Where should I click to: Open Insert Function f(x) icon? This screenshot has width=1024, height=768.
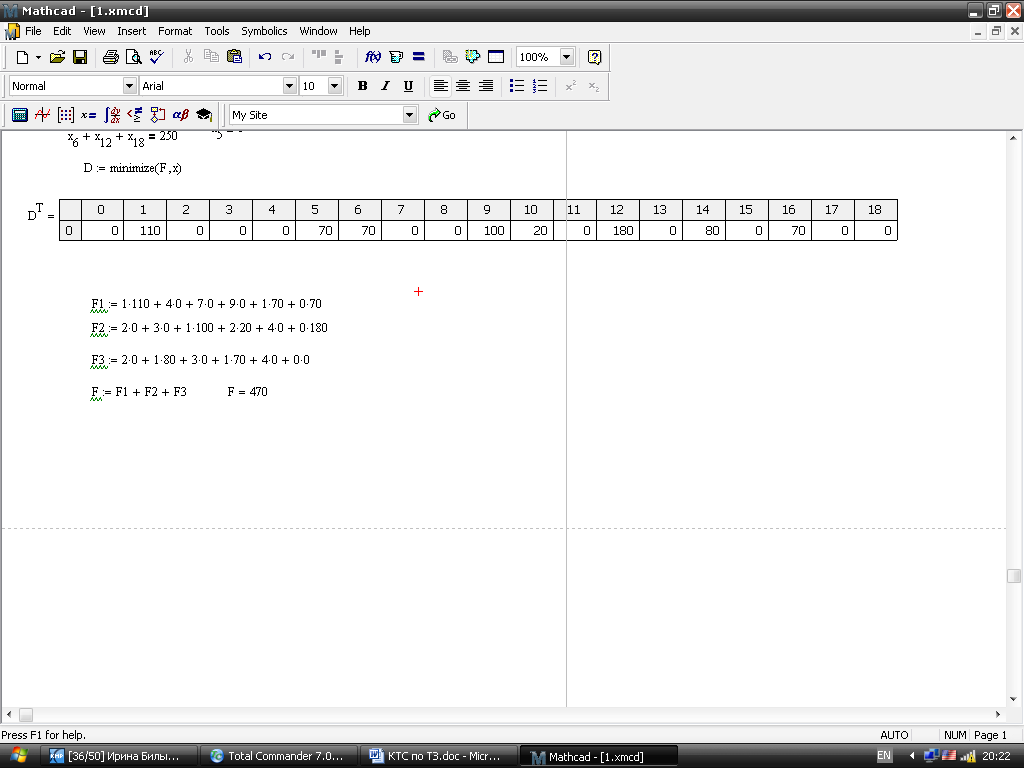(373, 57)
